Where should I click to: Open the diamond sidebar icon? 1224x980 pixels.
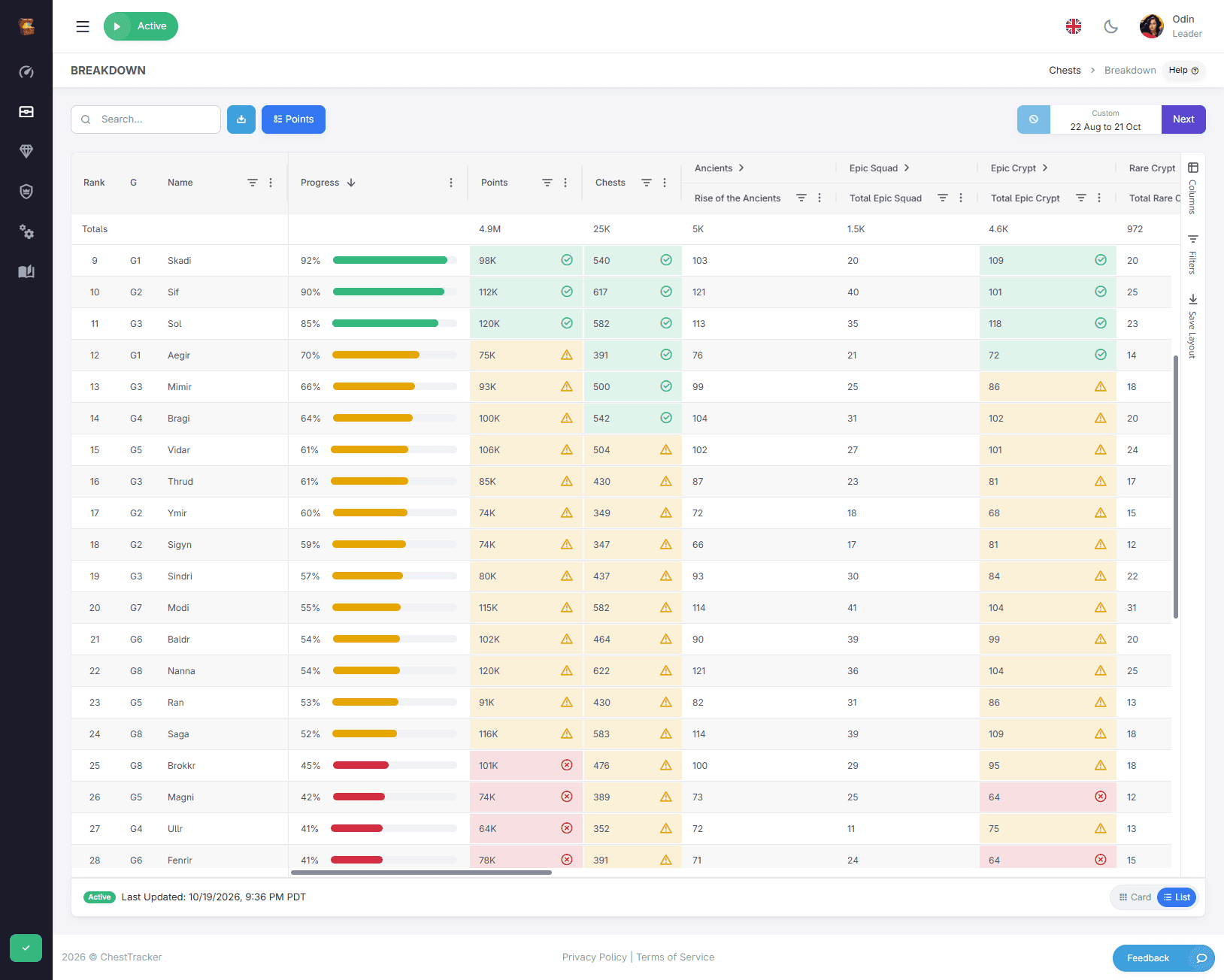[26, 152]
